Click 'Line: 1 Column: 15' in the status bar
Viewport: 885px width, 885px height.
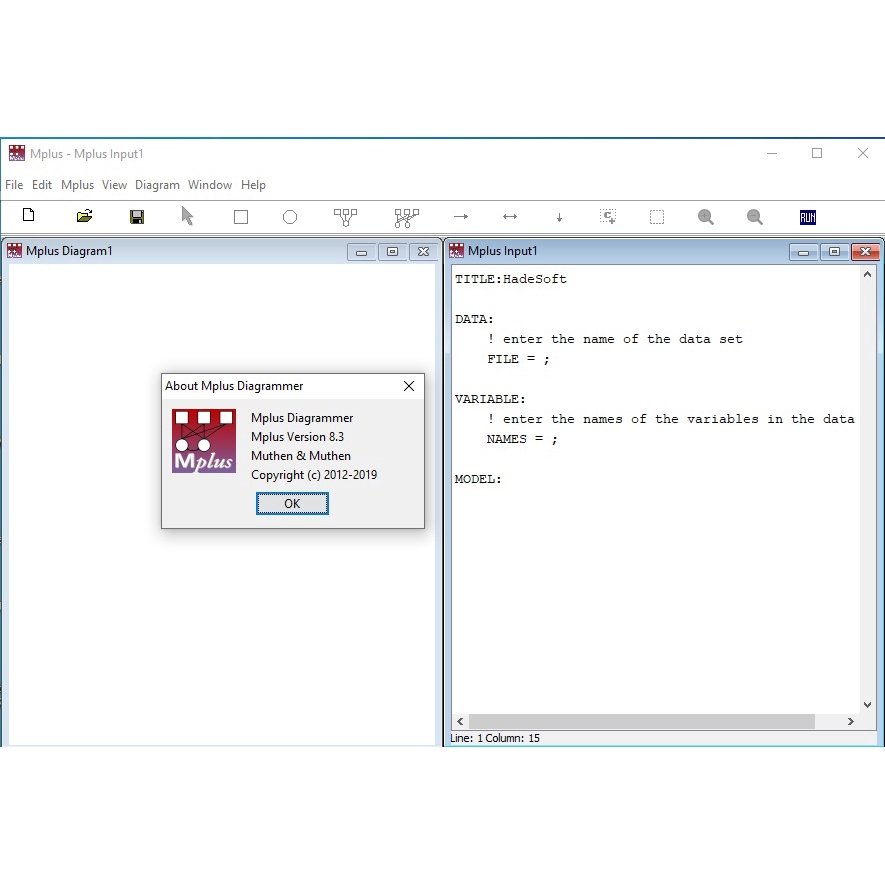pyautogui.click(x=495, y=738)
